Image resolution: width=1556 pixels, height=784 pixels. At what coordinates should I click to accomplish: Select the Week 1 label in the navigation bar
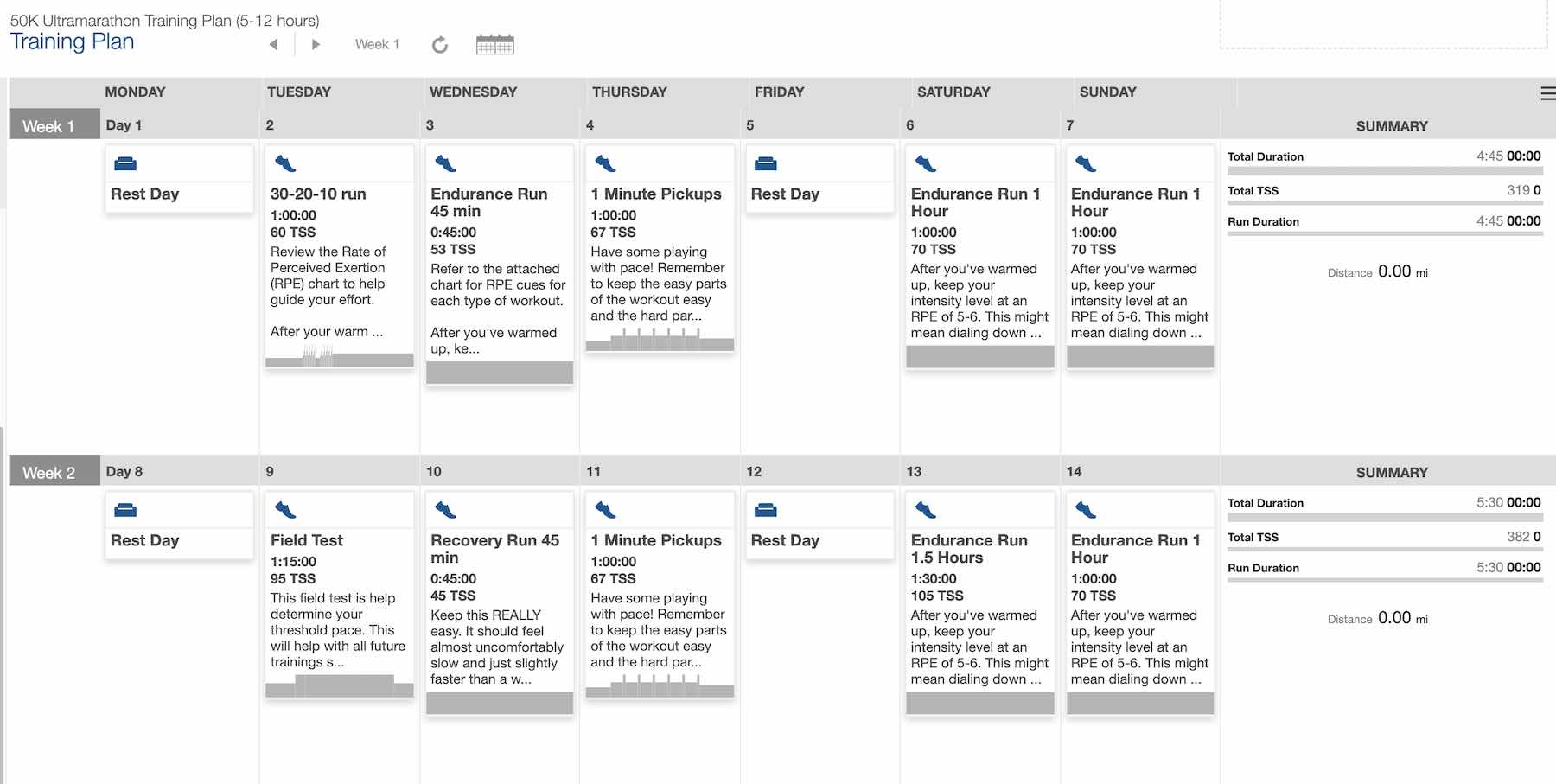pos(377,44)
